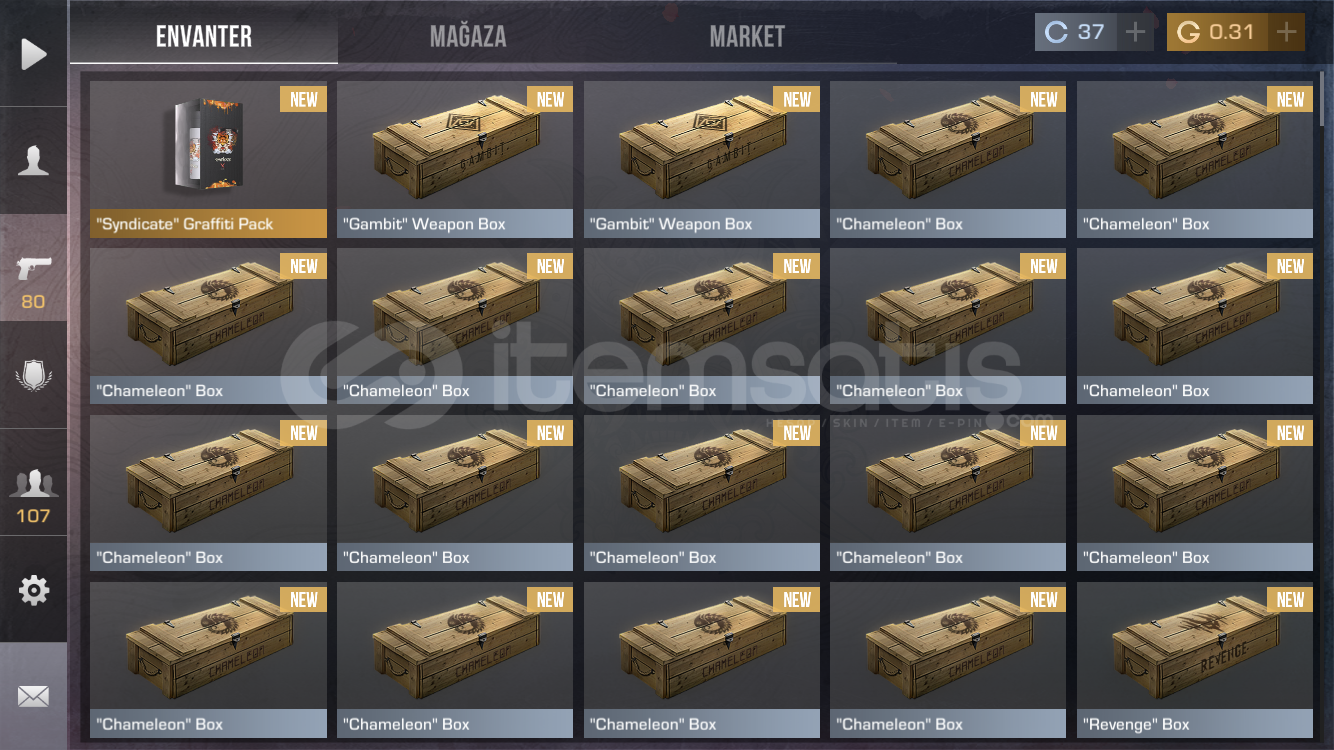
Task: Click the silver coin balance 37
Action: tap(1075, 33)
